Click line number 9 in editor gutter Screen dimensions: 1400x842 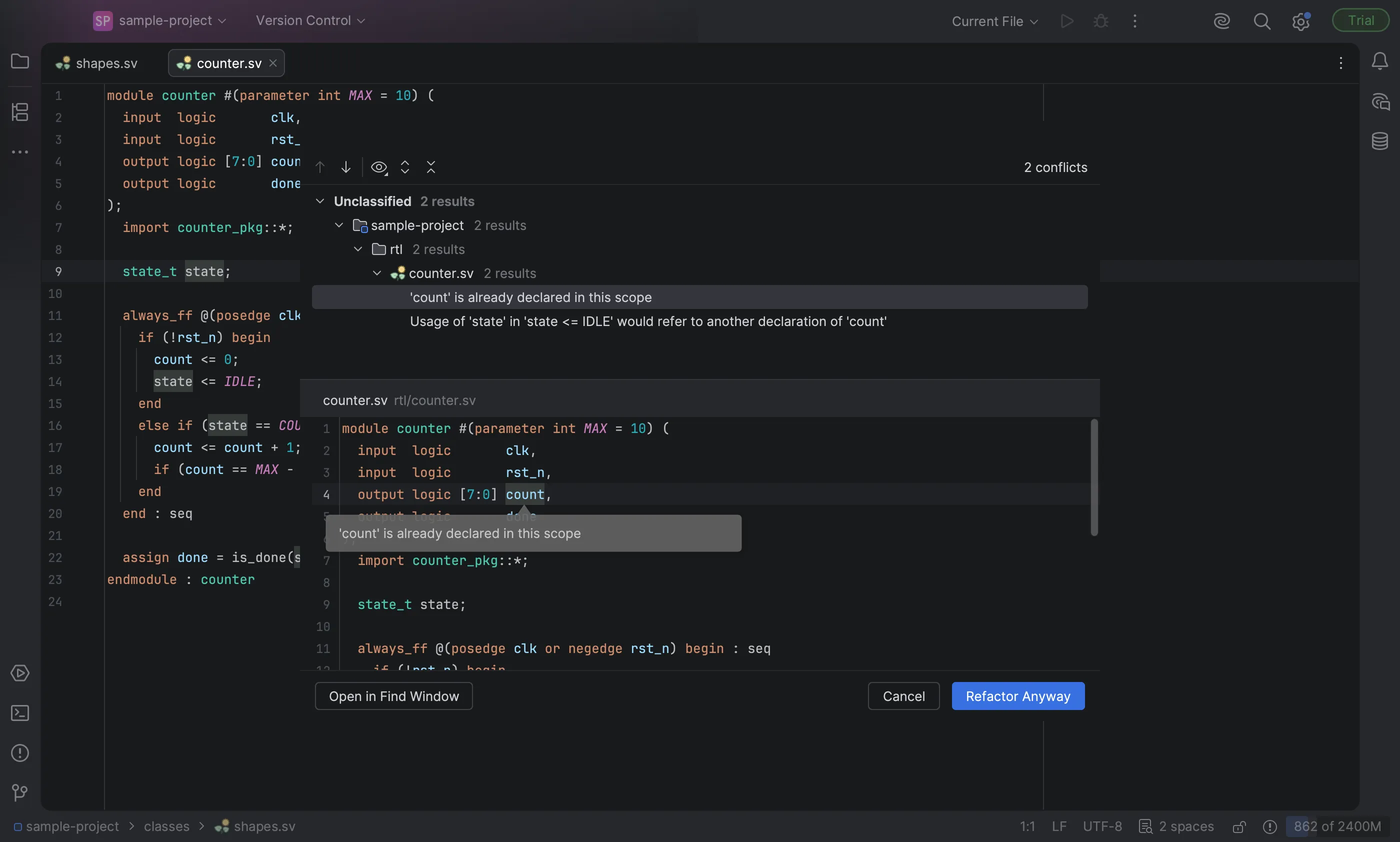tap(58, 272)
